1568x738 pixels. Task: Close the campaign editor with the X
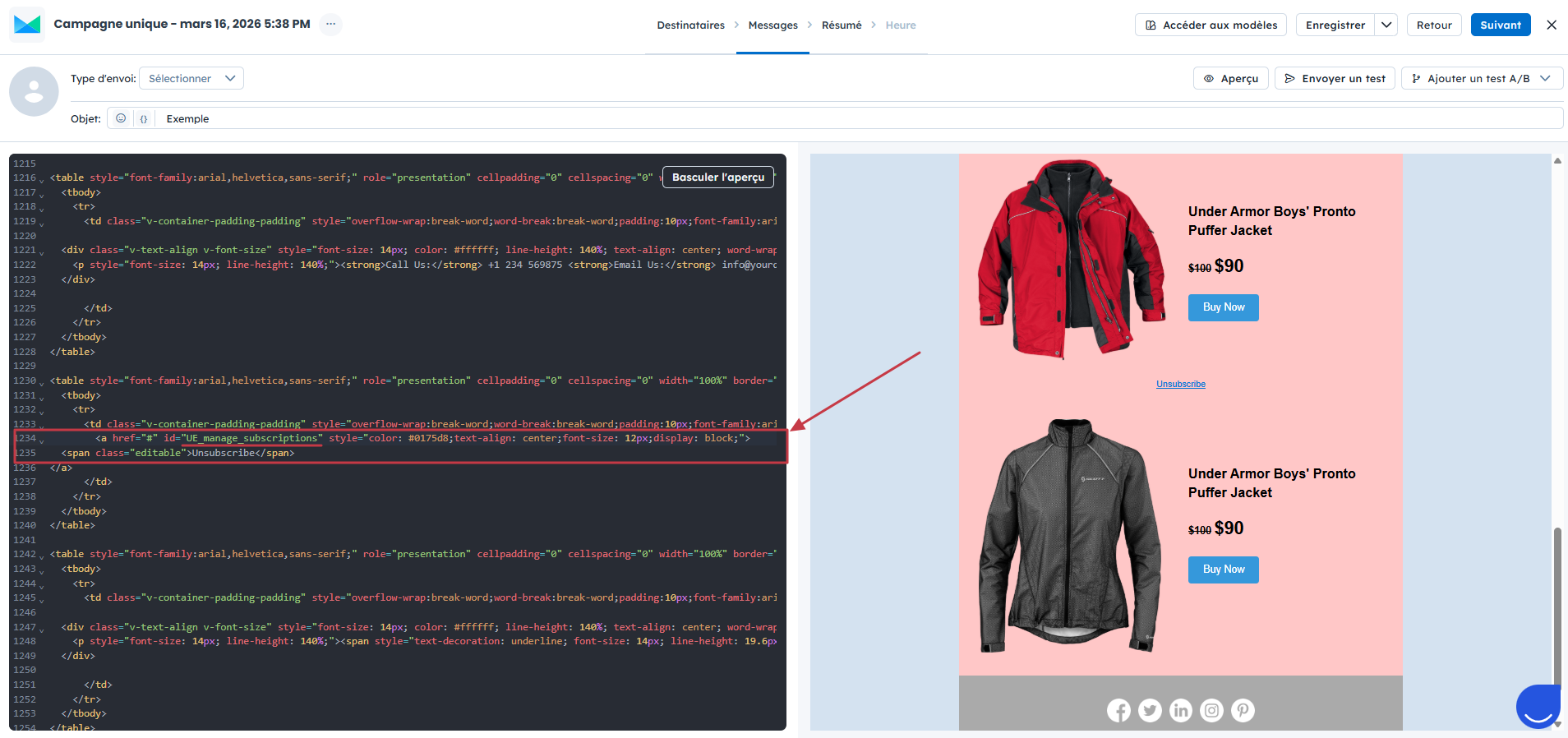click(x=1552, y=25)
